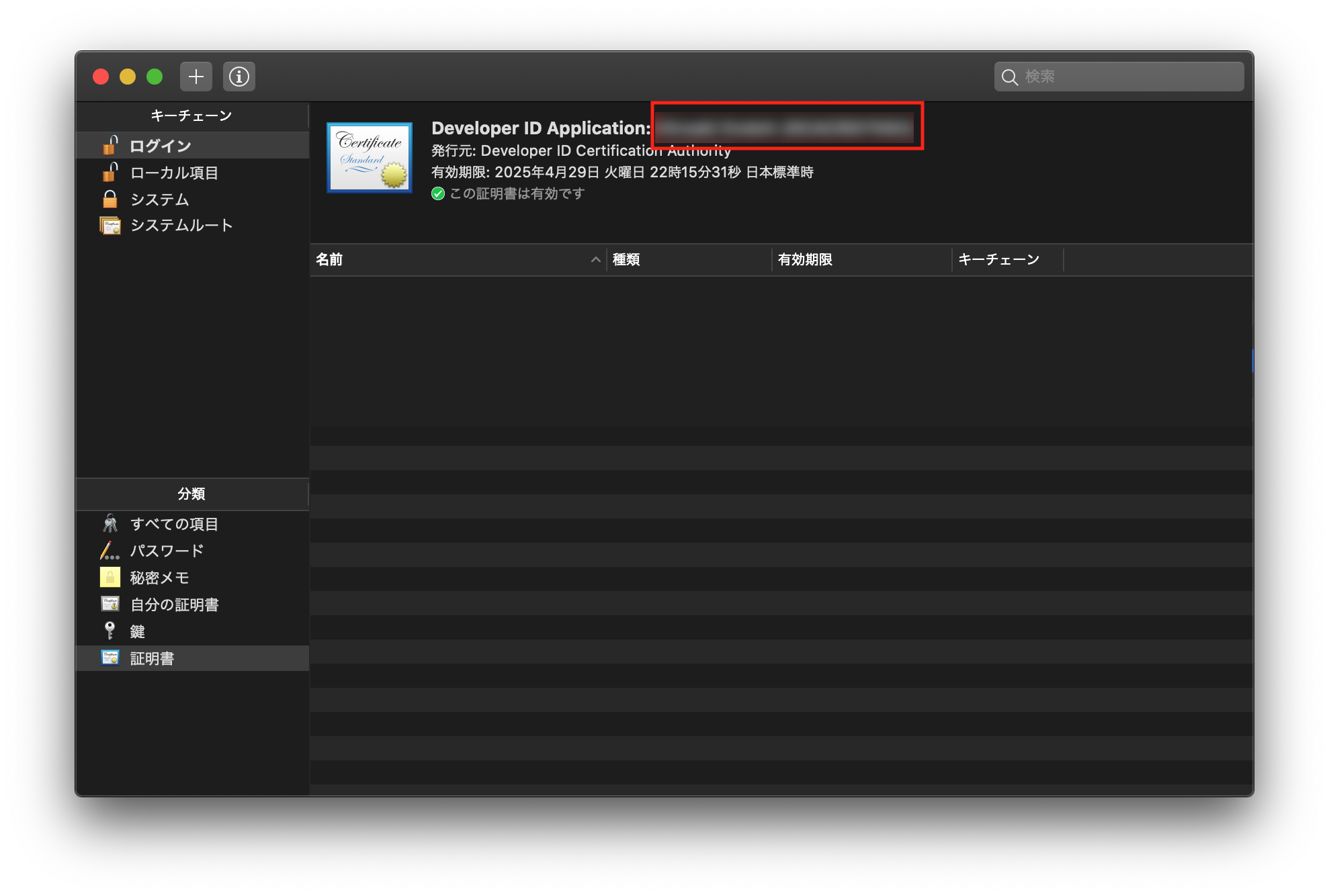This screenshot has width=1329, height=896.
Task: Select the ログイン keychain lock icon
Action: [110, 146]
